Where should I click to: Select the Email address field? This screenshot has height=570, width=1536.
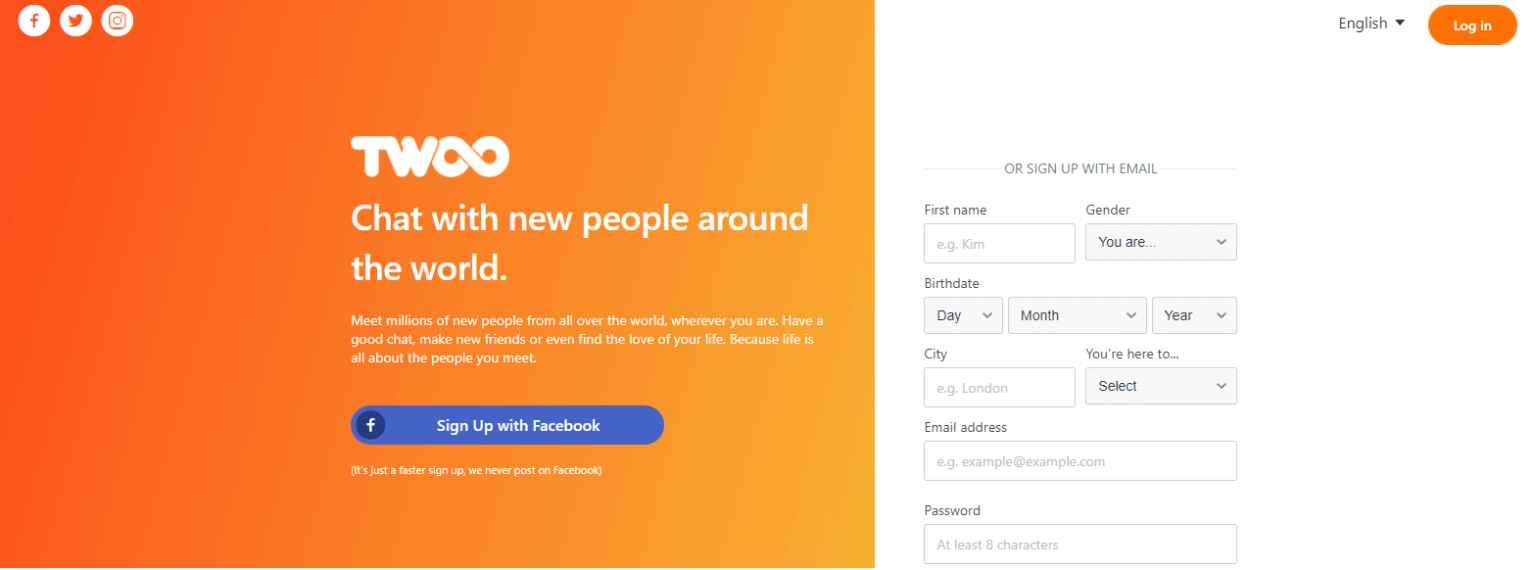(x=1080, y=461)
